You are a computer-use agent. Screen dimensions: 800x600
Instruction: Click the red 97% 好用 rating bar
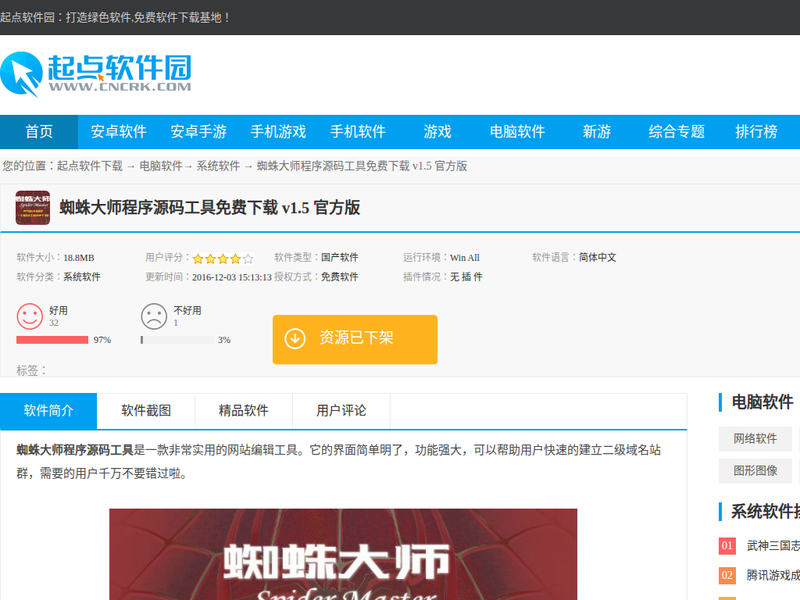click(x=52, y=340)
